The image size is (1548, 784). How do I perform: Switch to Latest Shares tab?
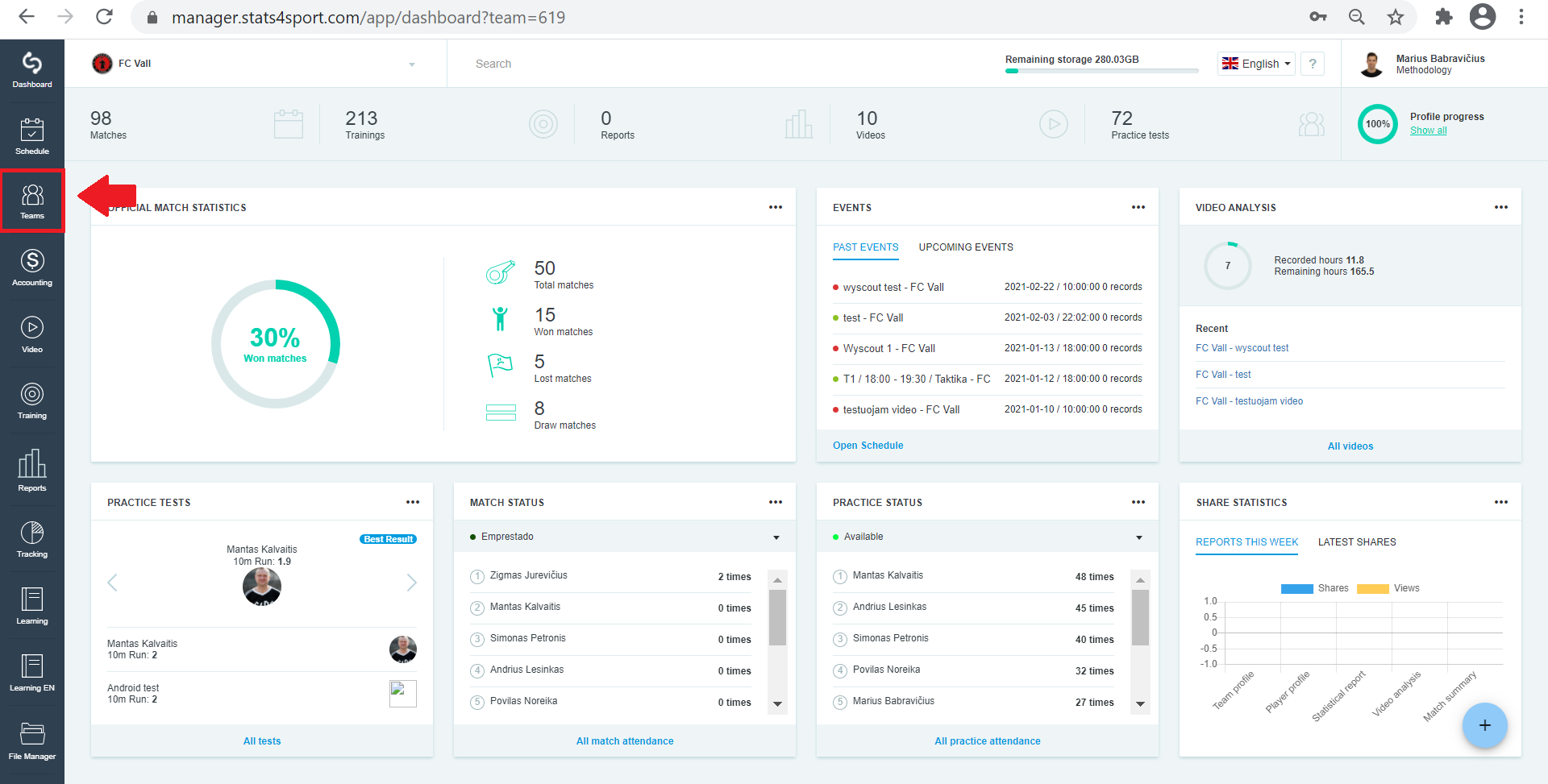[1357, 542]
